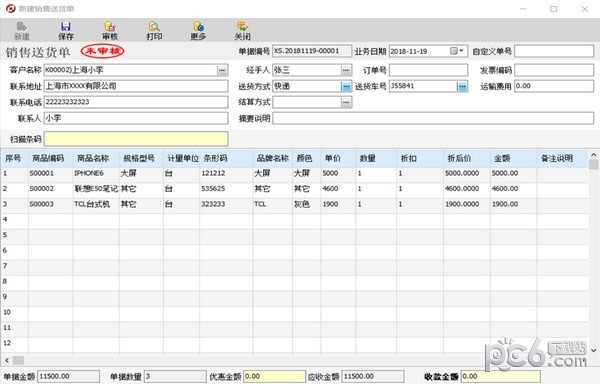
Task: Click the 审核 audit toolbar icon
Action: coord(110,31)
